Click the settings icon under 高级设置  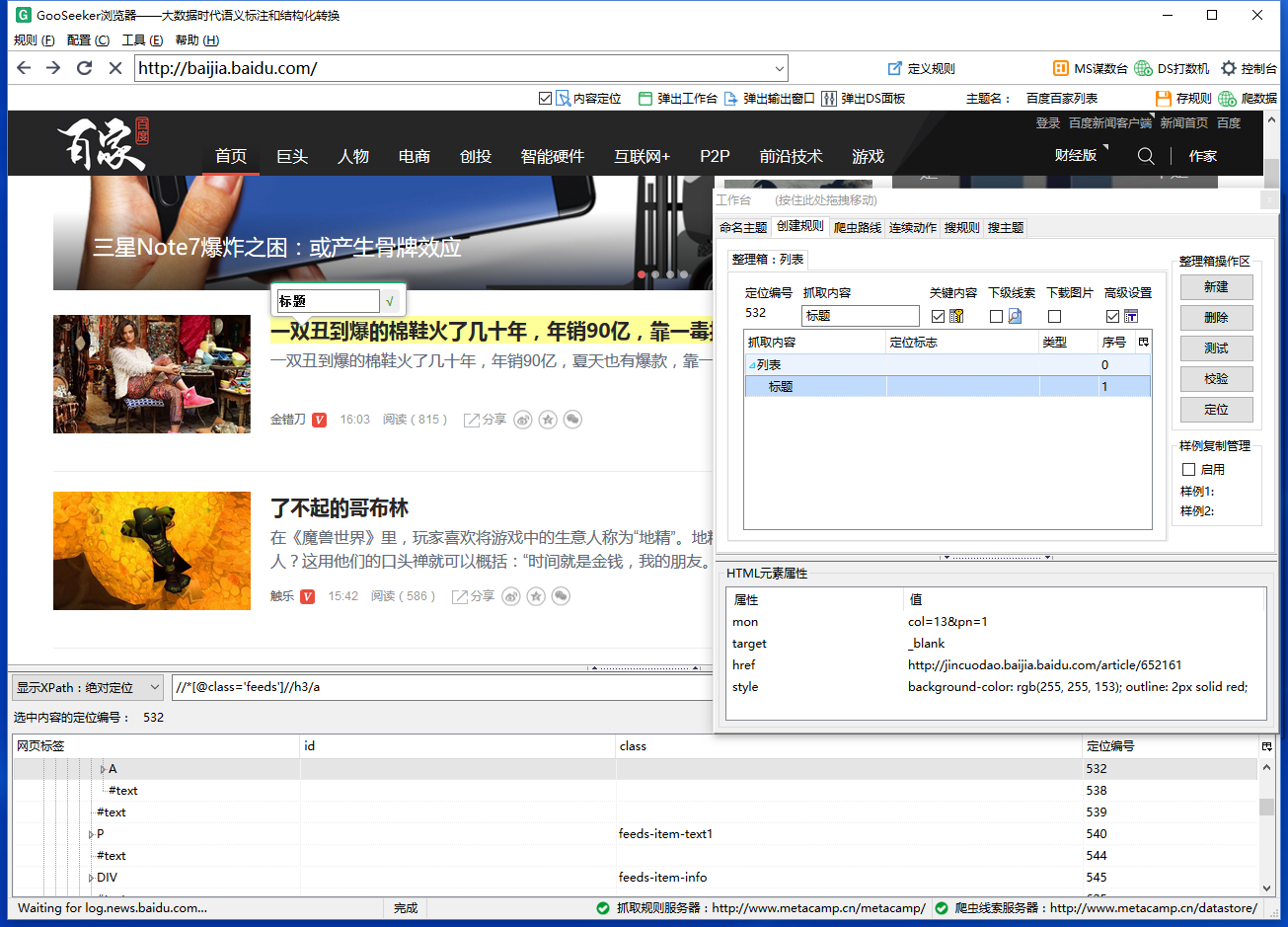coord(1131,316)
